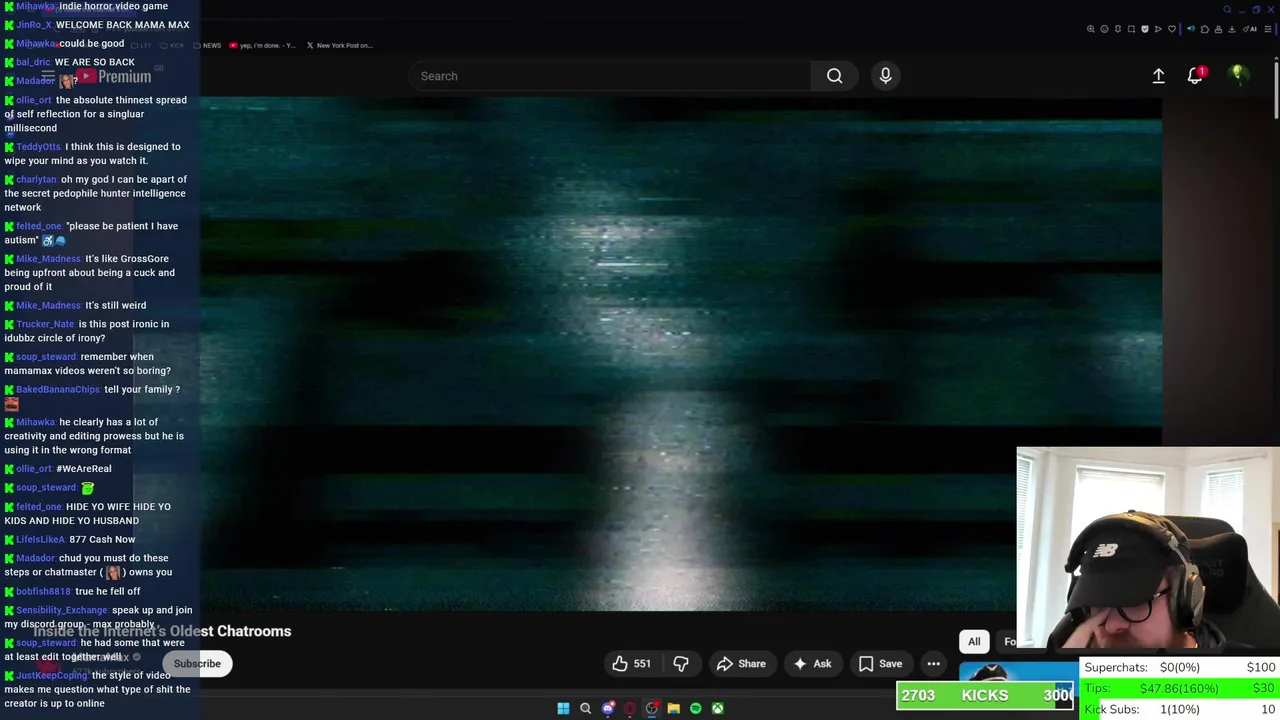Click browser zoom magnifier toolbar icon
Screen dimensions: 1280x720
point(1091,29)
